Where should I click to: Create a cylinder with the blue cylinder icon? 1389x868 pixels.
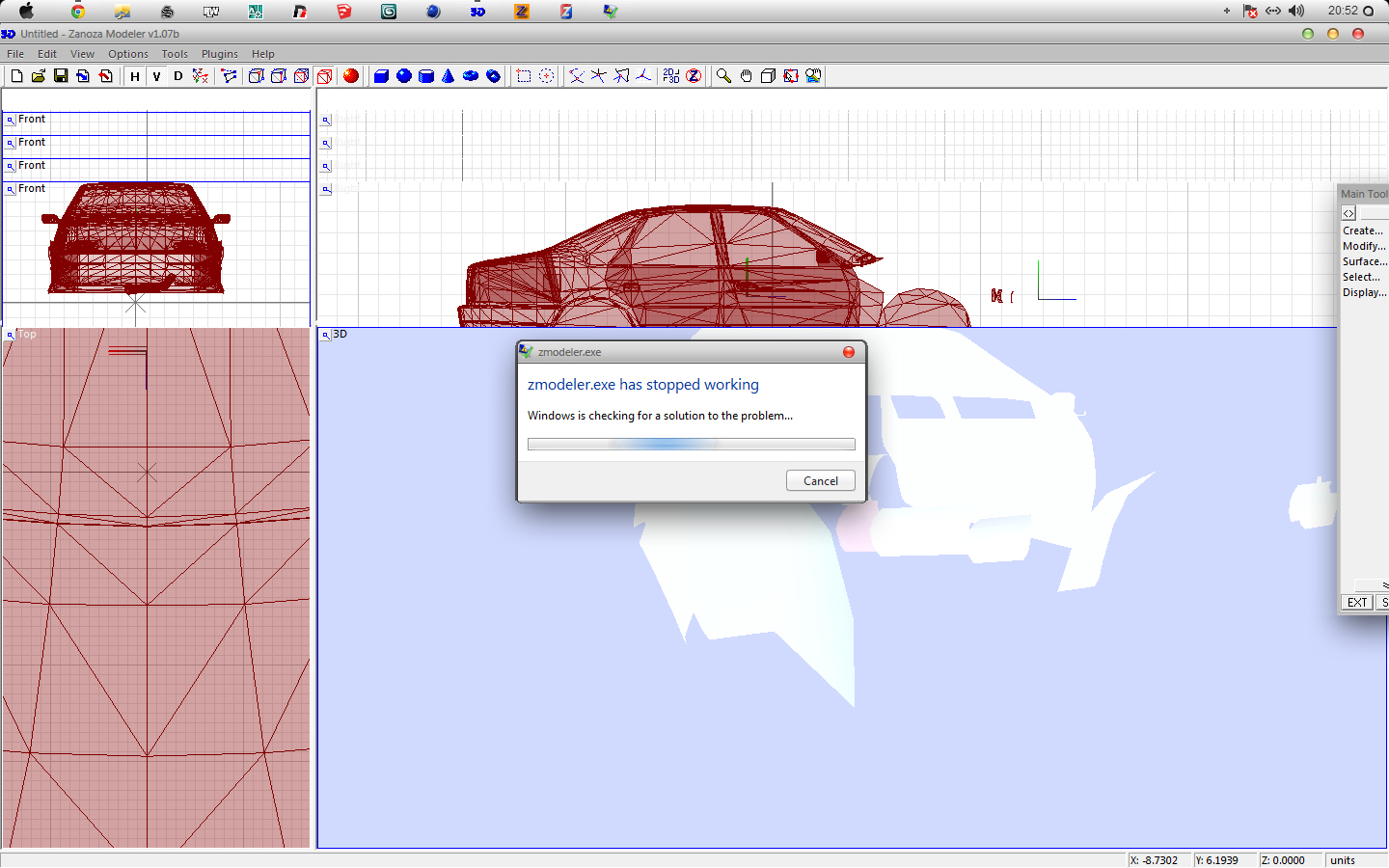(x=426, y=76)
